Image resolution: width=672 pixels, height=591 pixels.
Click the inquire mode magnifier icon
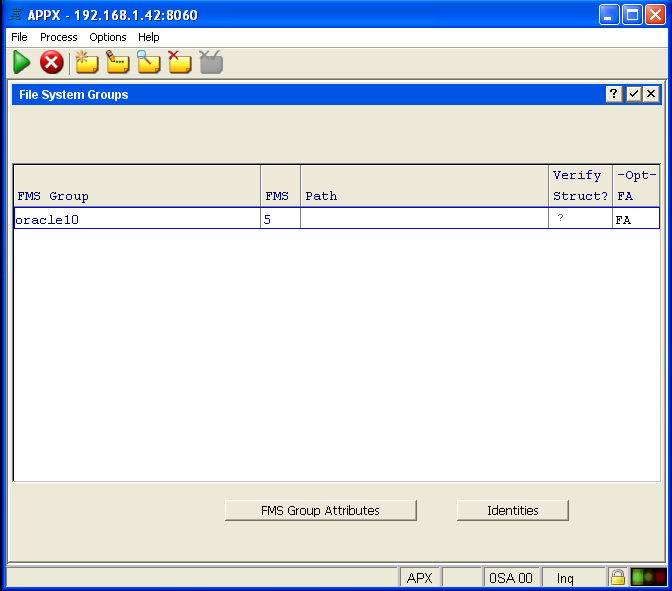click(149, 63)
